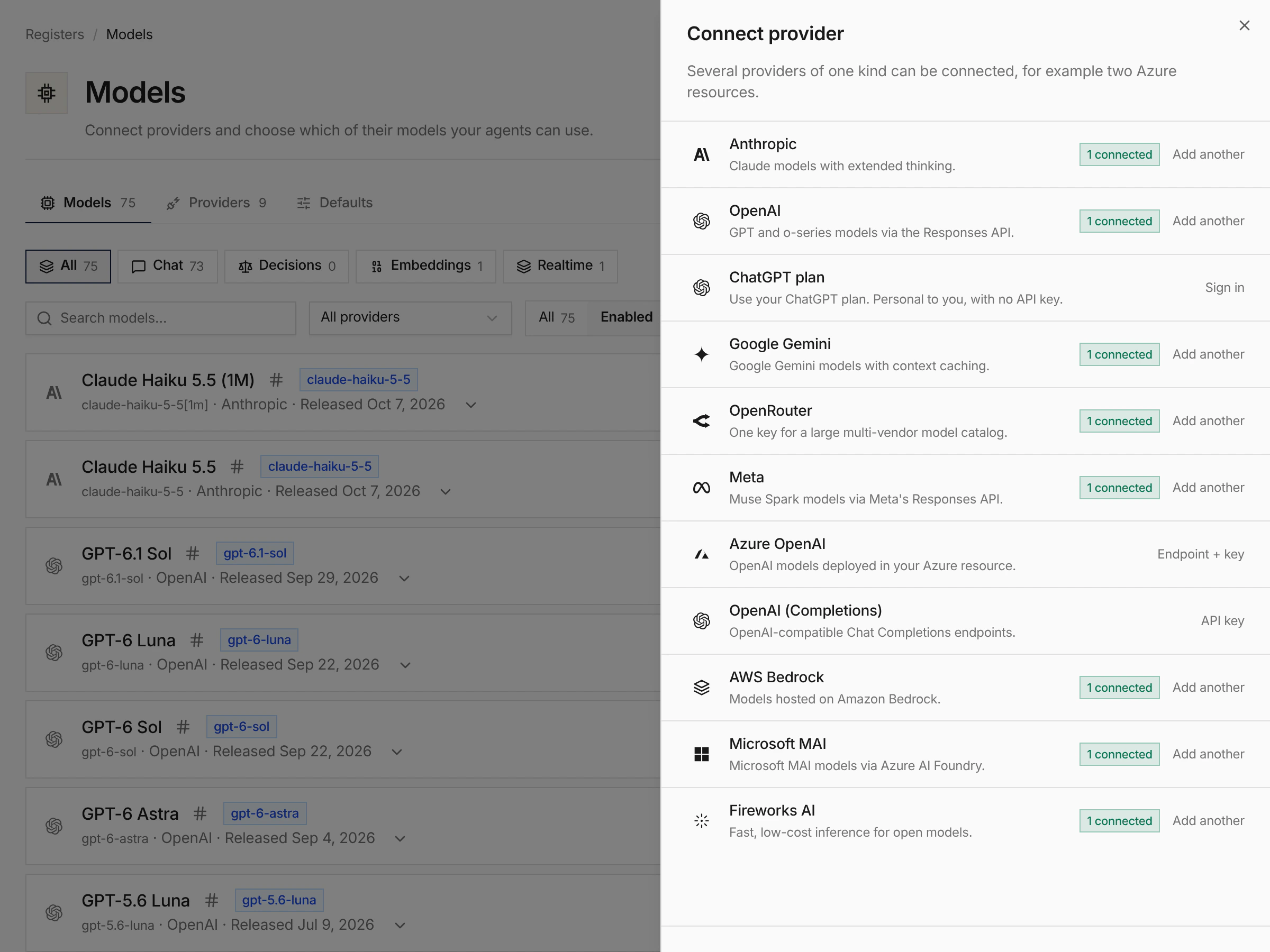Click the OpenAI logo on GPT-6 Astra row
The width and height of the screenshot is (1270, 952).
tap(53, 826)
